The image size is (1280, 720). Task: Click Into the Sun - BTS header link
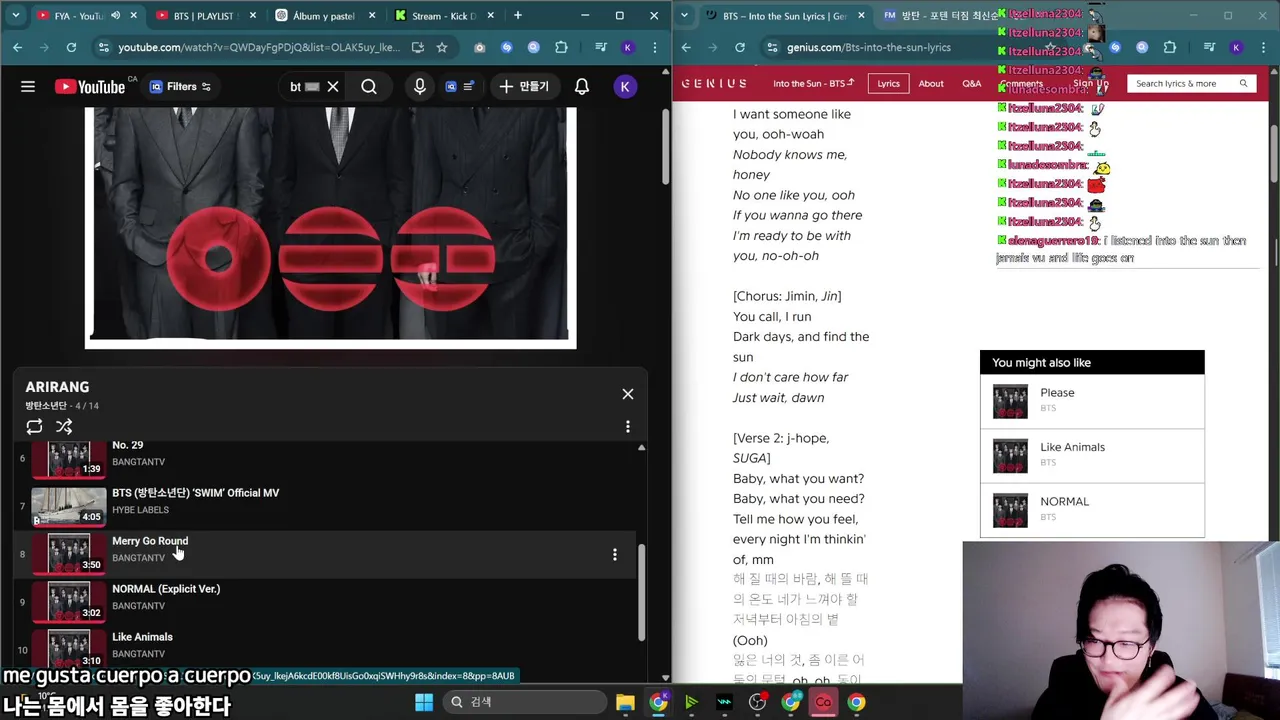pos(813,83)
